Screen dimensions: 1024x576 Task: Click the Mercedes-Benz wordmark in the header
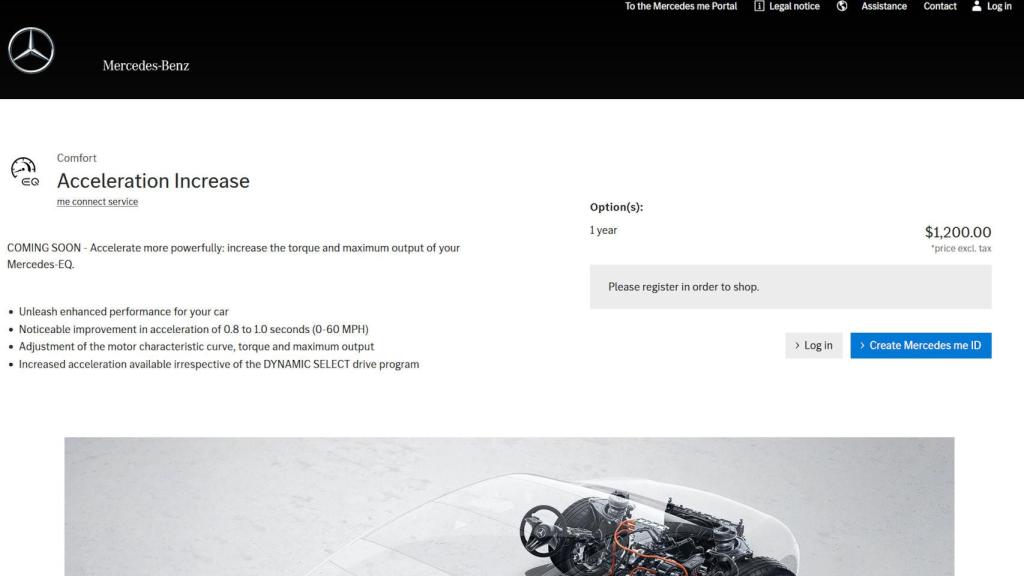coord(145,65)
